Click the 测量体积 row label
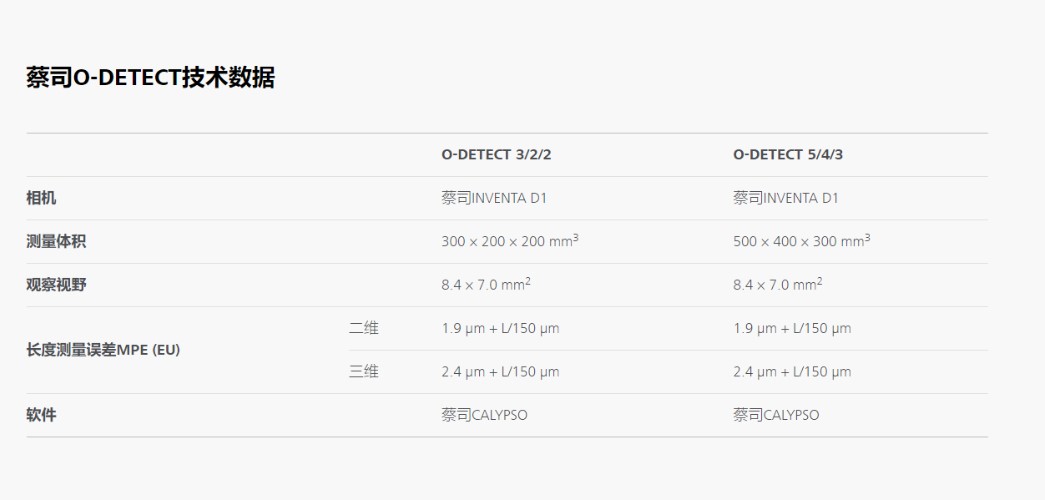 56,242
